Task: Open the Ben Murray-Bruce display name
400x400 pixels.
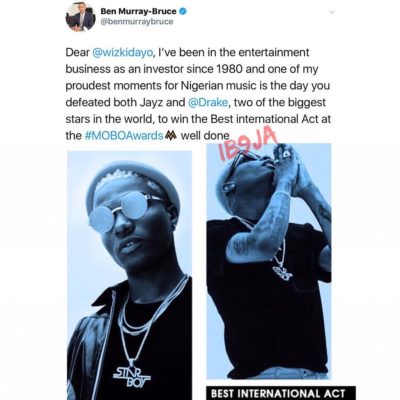Action: click(x=138, y=11)
